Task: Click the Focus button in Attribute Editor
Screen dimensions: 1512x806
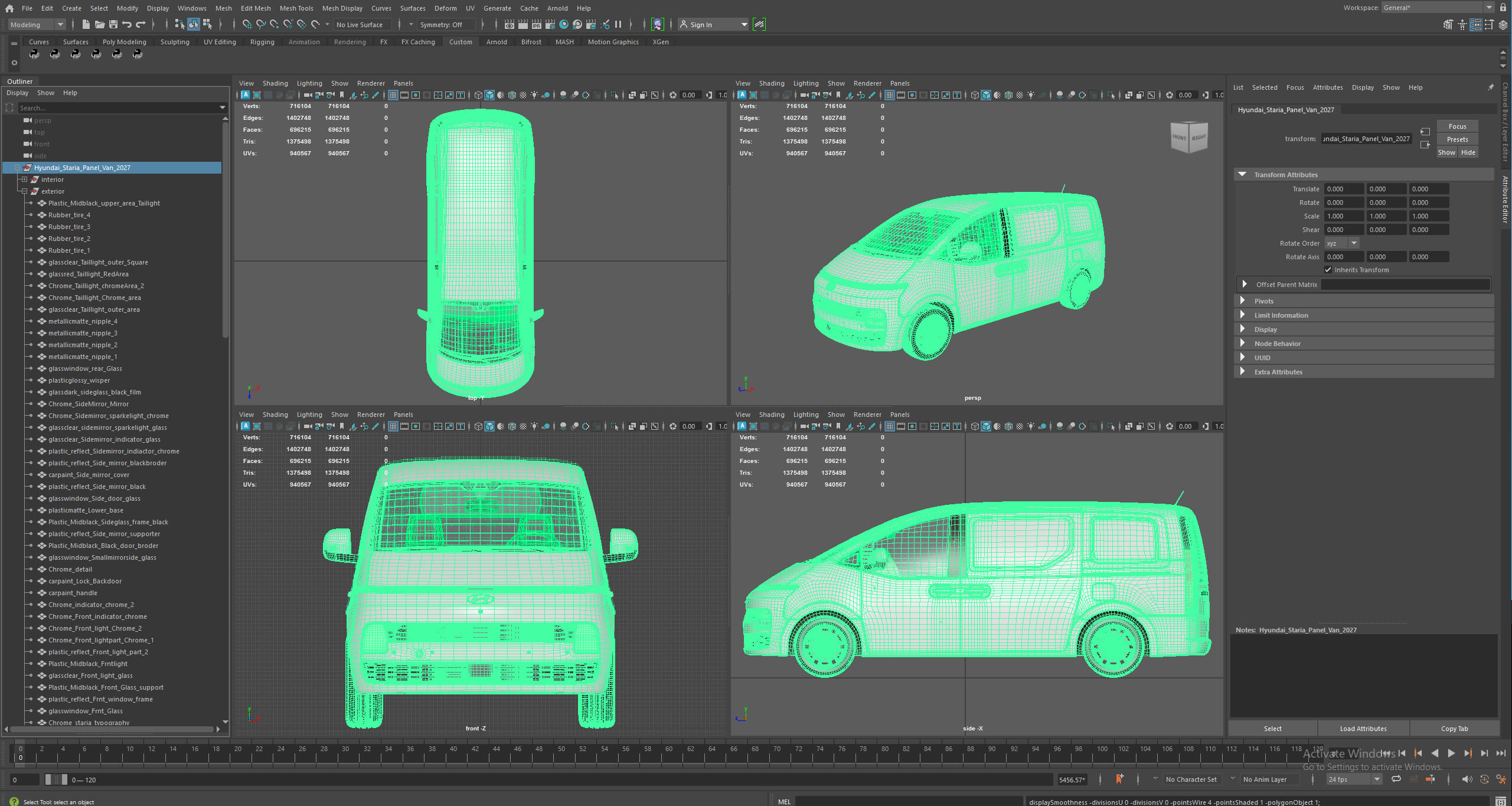Action: [1457, 126]
